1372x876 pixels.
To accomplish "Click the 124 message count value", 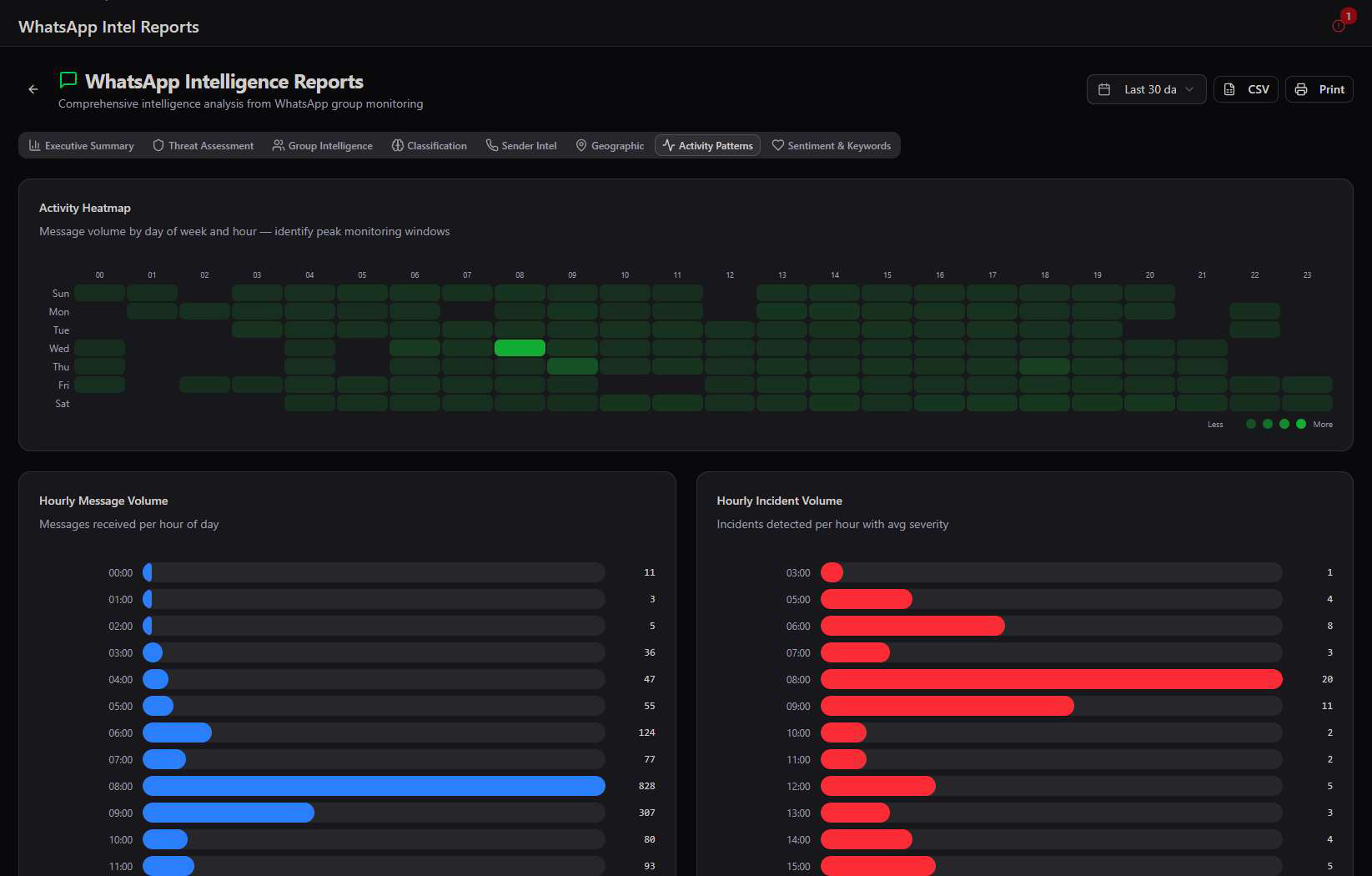I will (646, 733).
